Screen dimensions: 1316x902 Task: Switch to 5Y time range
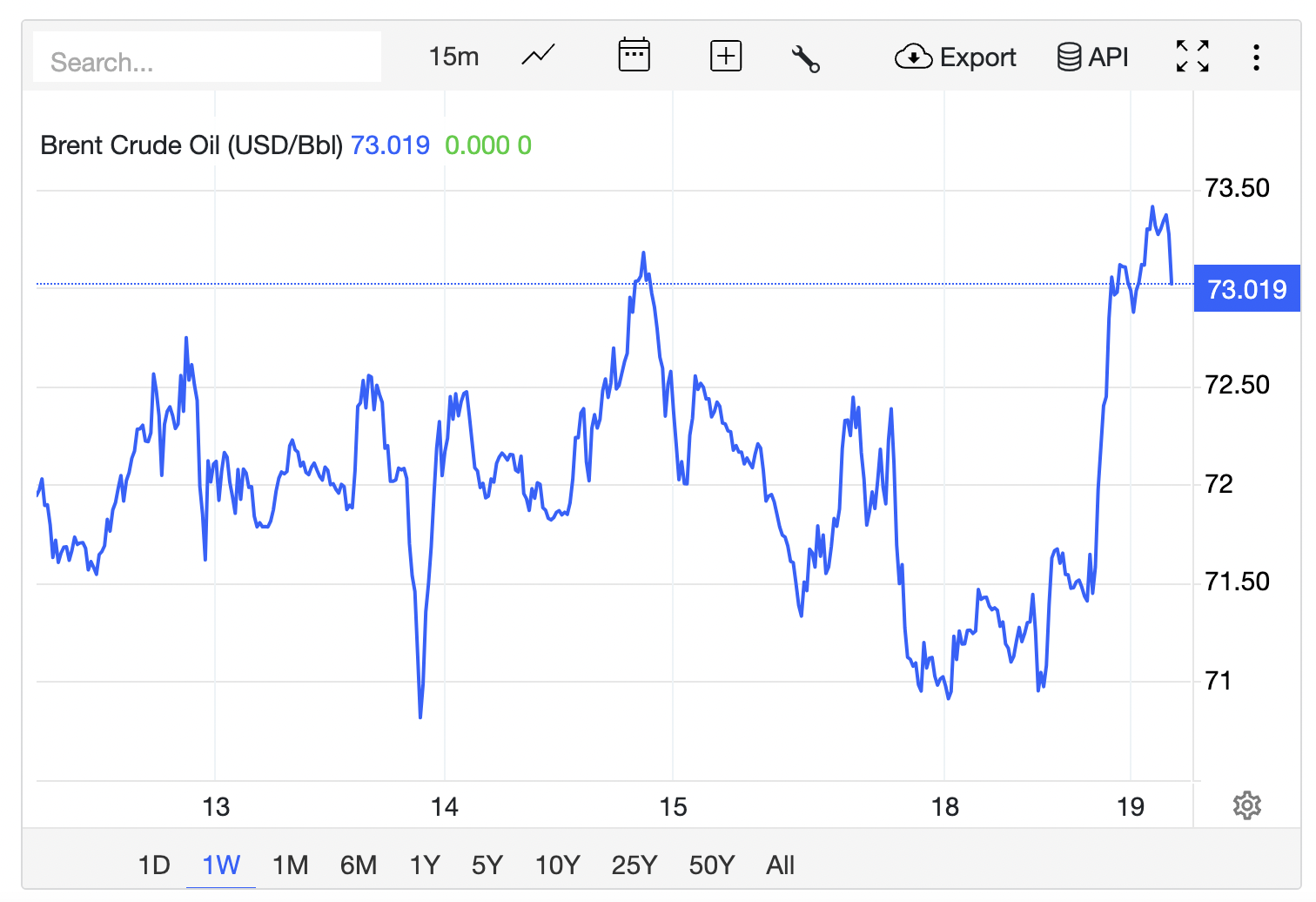487,865
